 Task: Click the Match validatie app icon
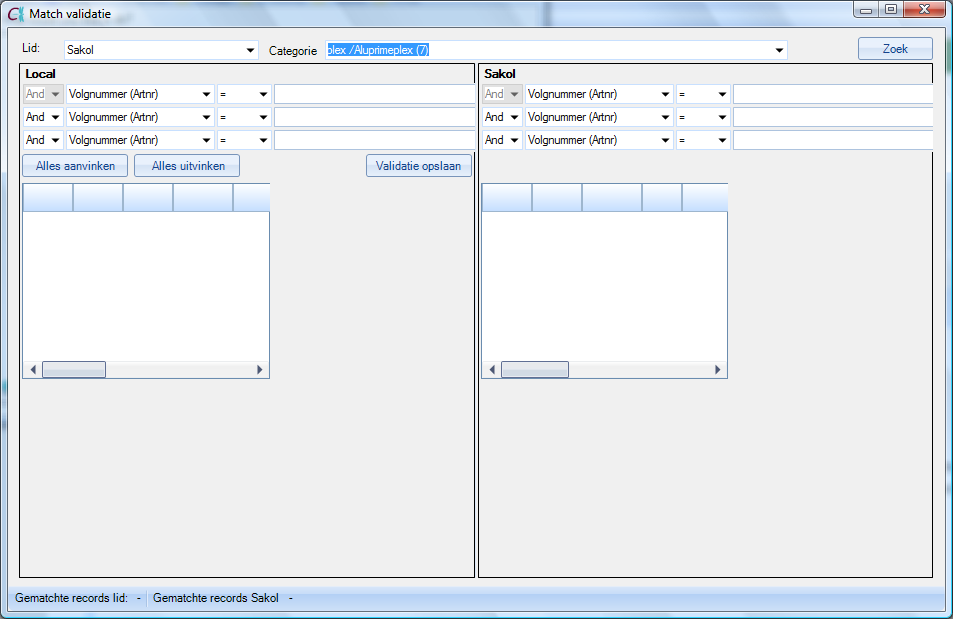16,13
